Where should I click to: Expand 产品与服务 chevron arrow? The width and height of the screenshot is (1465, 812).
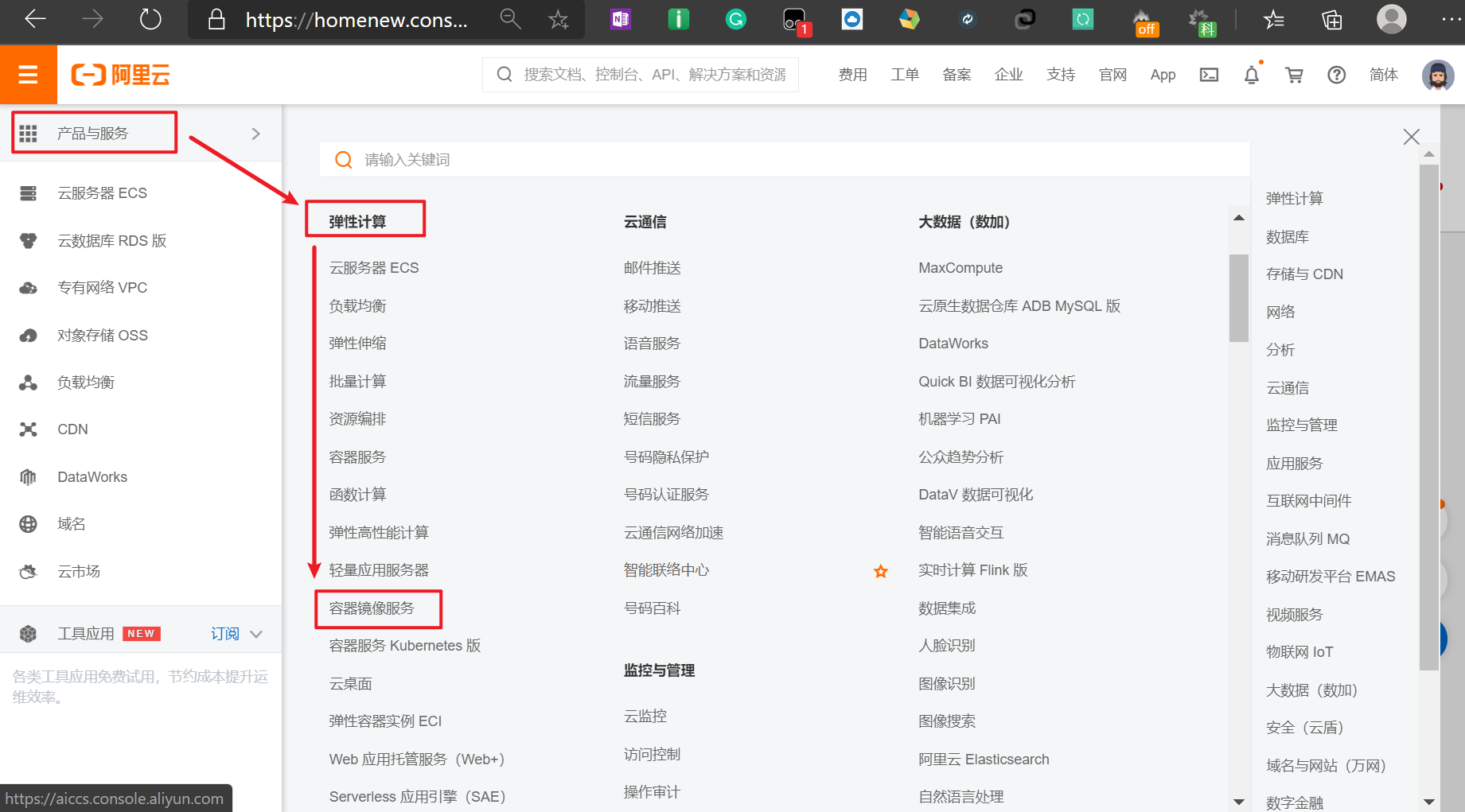coord(255,134)
